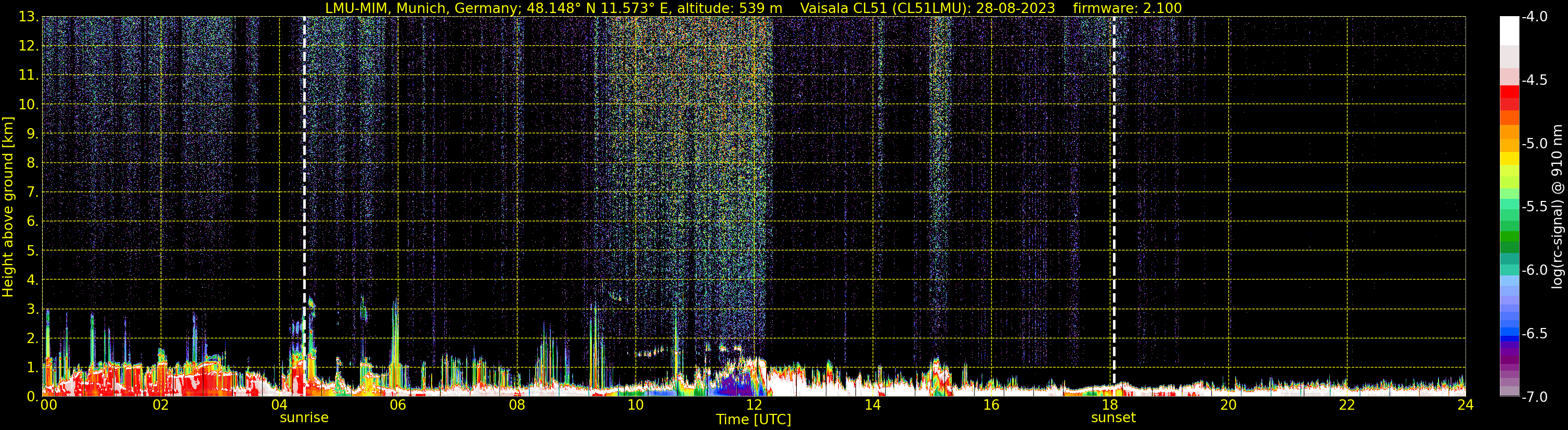Click the '5.' tick on the height axis
The image size is (1568, 430).
[32, 250]
